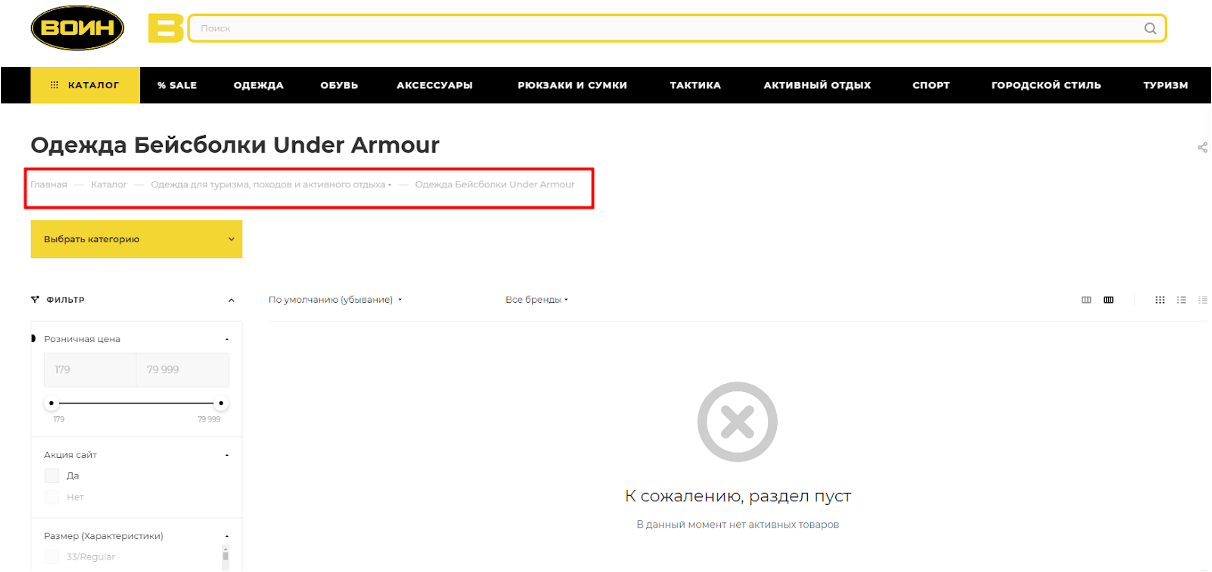Open the ВОИН logo home link
This screenshot has width=1212, height=572.
coord(77,28)
